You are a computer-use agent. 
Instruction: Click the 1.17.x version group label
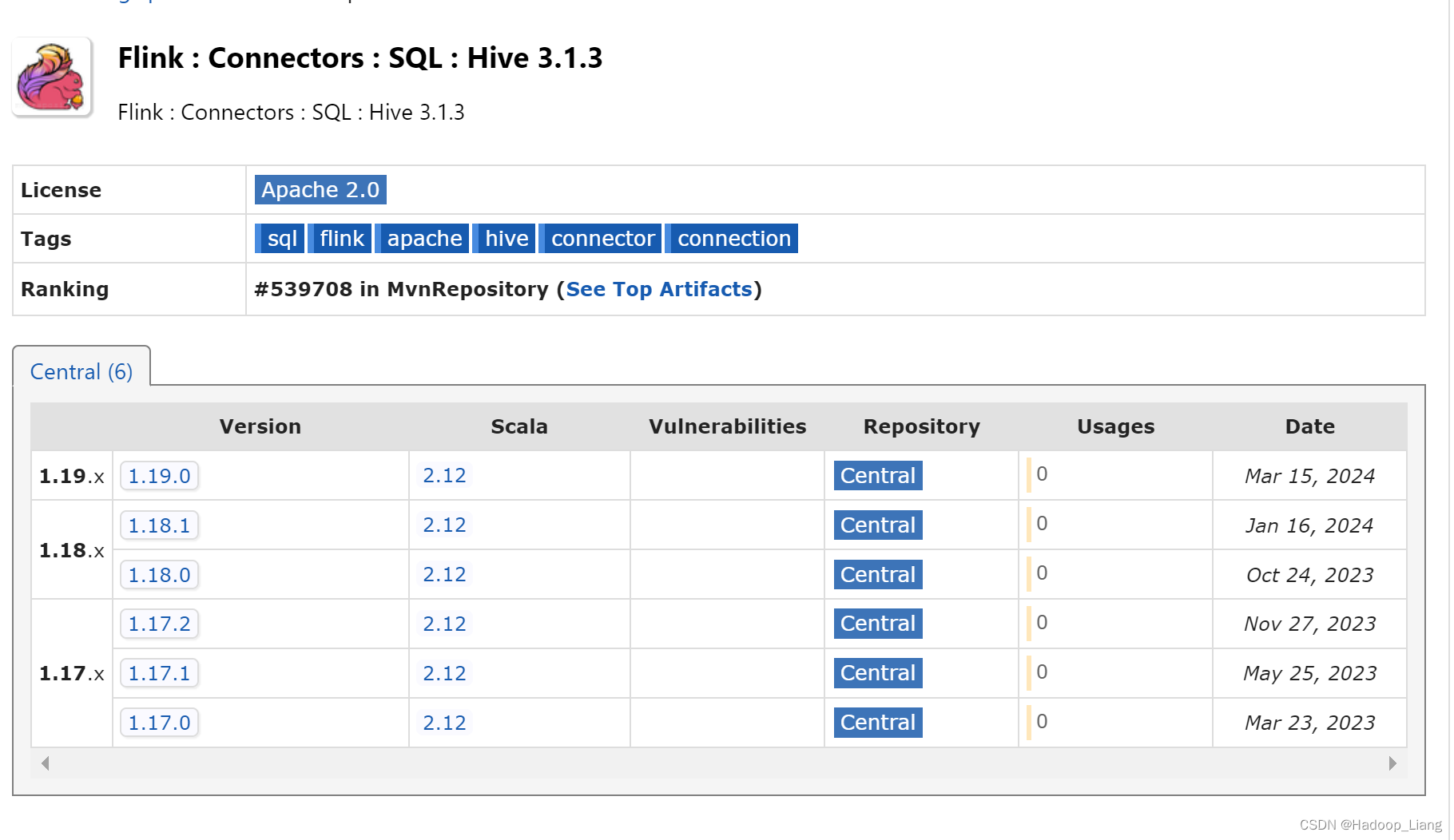point(72,673)
